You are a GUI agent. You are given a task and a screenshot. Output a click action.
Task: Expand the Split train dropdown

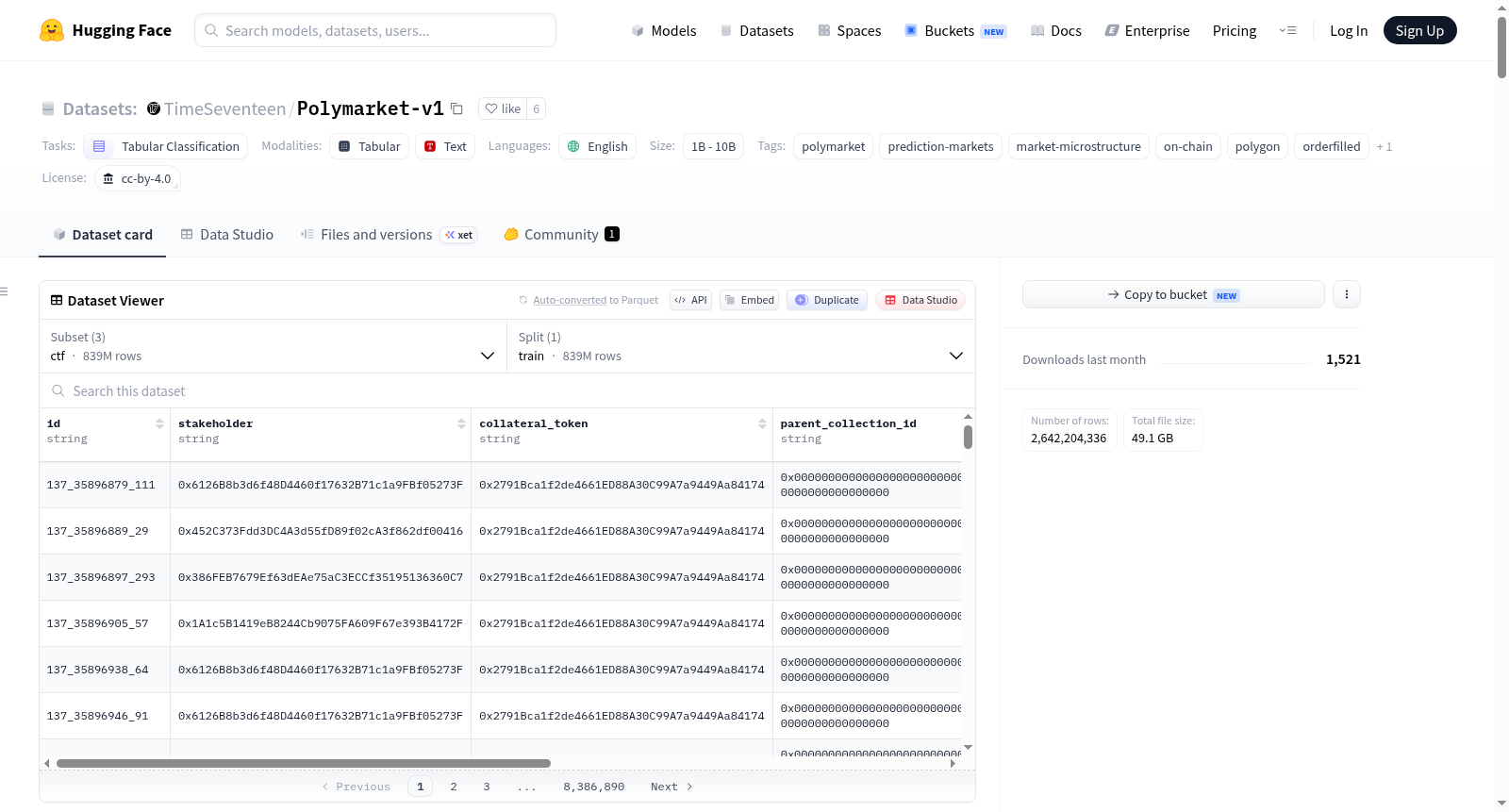click(x=740, y=346)
